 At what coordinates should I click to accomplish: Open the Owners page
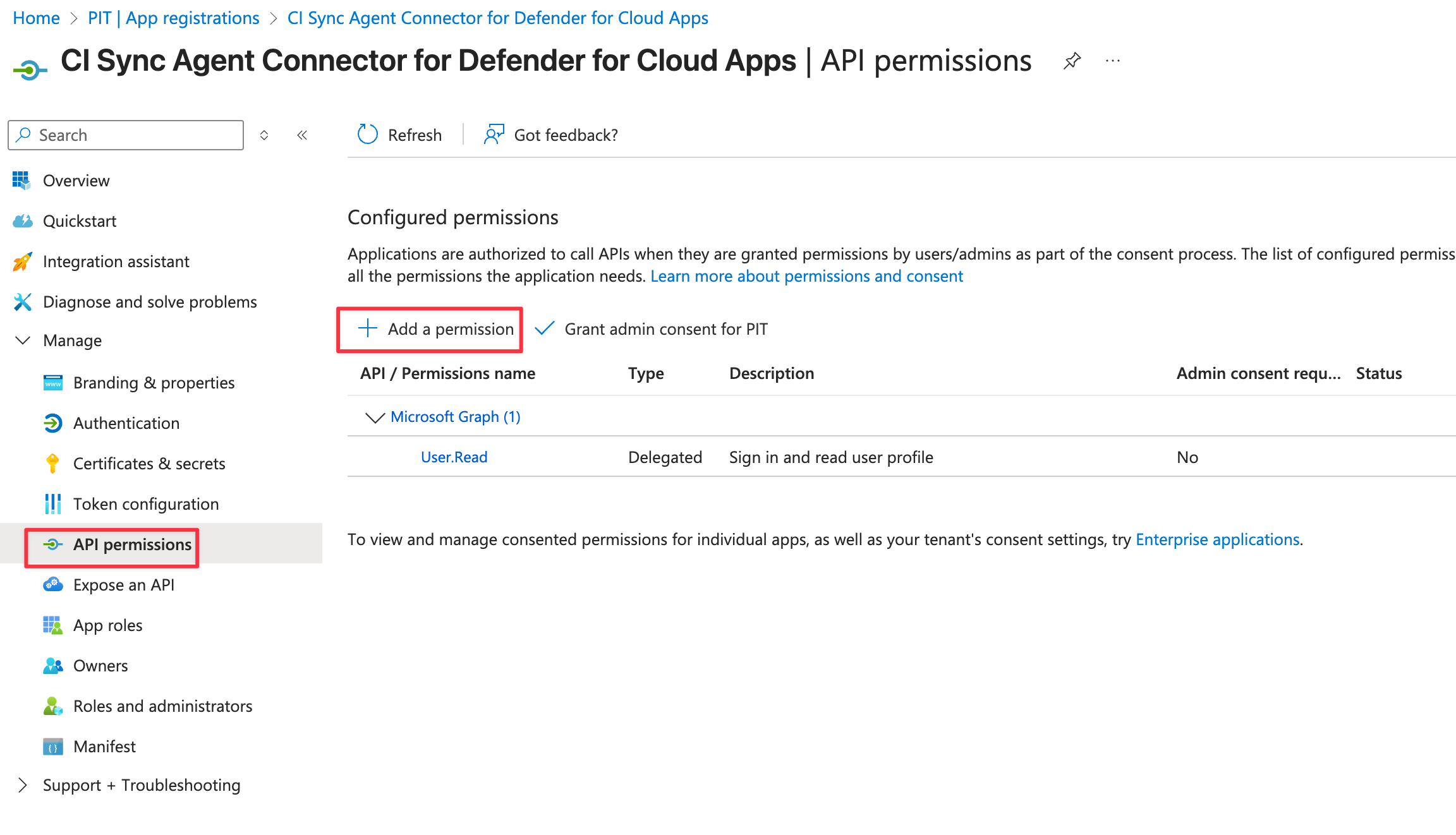[100, 666]
